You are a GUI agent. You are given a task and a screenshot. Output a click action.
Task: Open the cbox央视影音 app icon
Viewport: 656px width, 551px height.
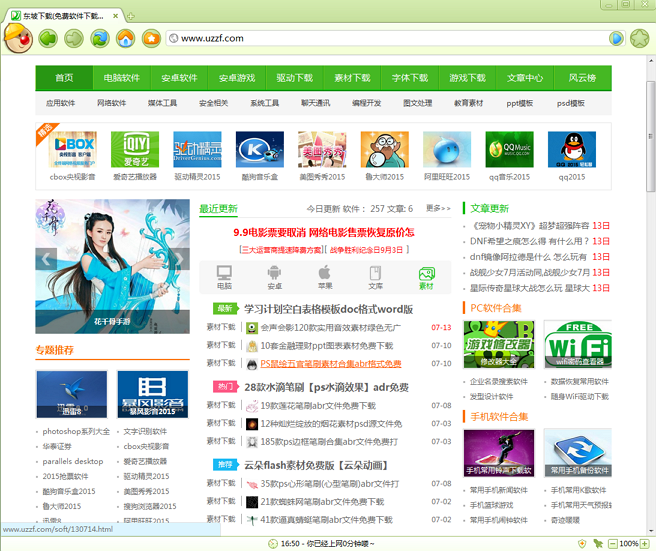click(x=72, y=149)
